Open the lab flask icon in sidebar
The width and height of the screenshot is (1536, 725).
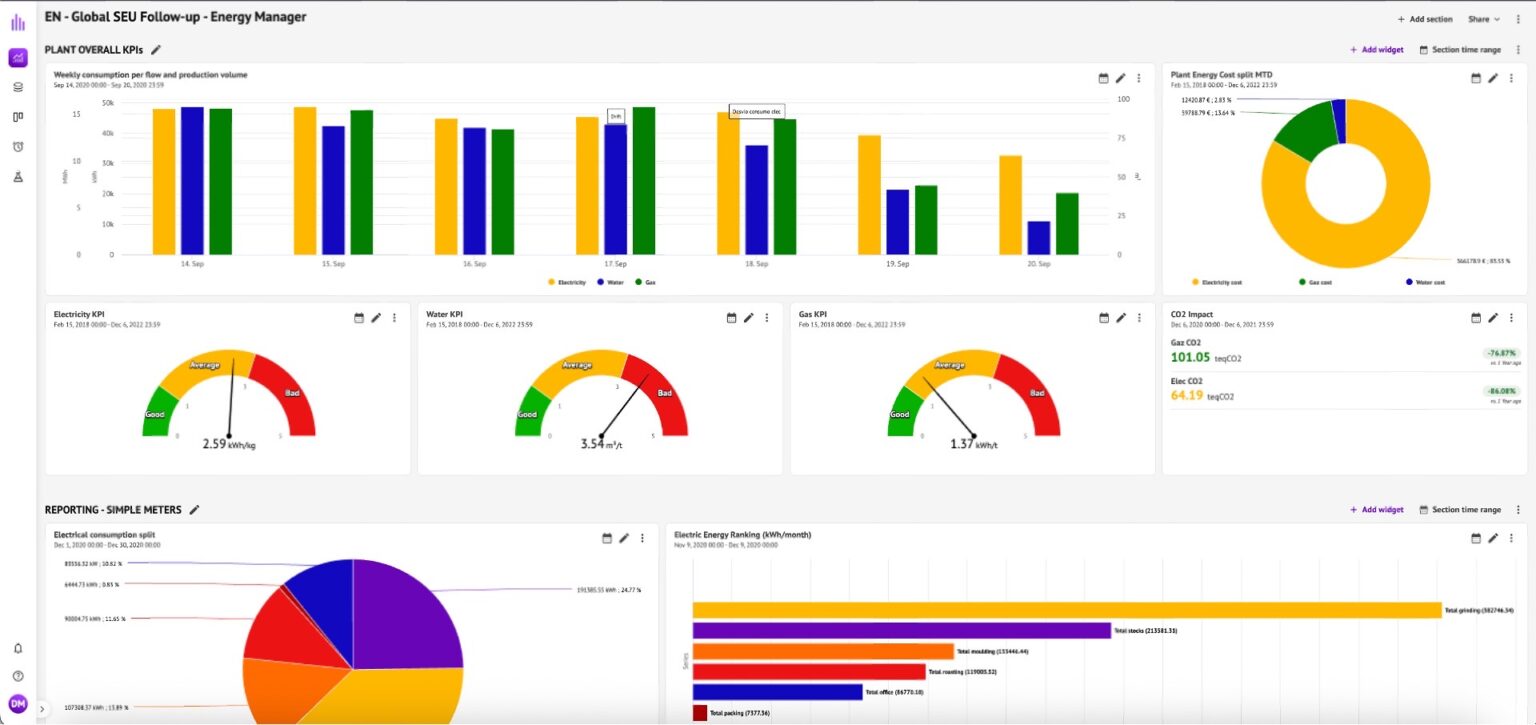click(18, 176)
